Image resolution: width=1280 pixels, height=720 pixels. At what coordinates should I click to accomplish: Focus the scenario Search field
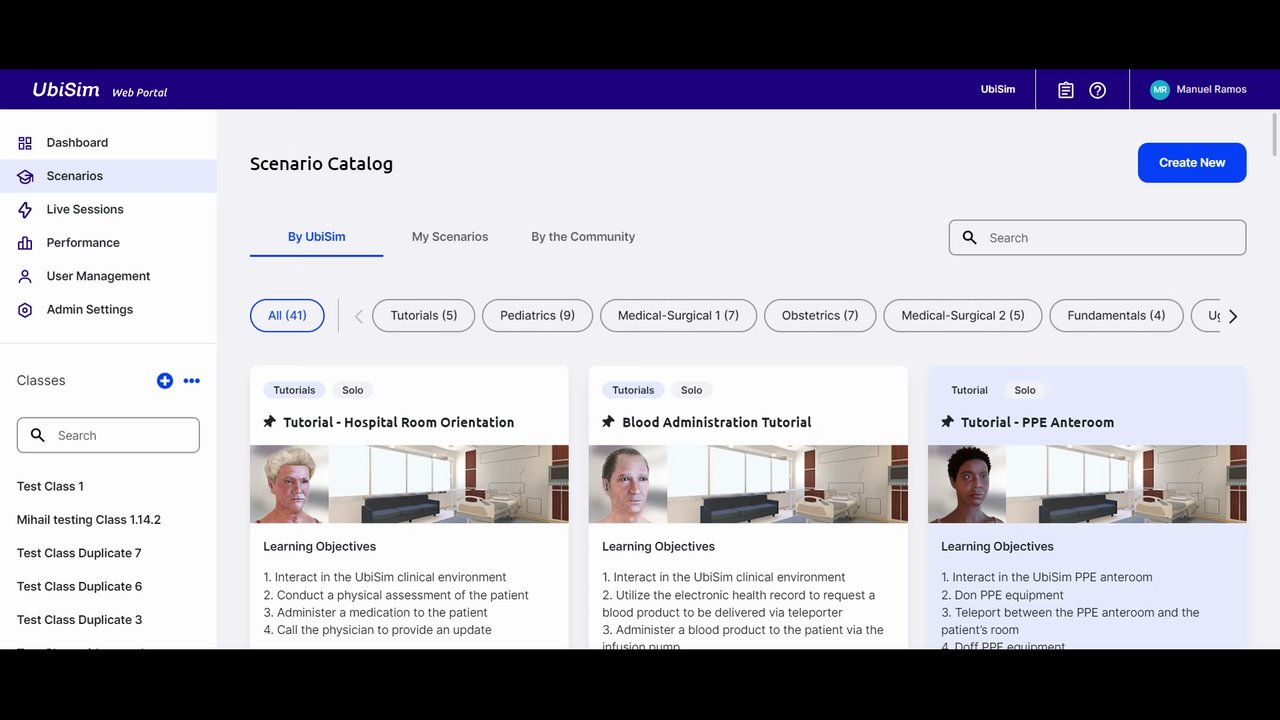1097,238
